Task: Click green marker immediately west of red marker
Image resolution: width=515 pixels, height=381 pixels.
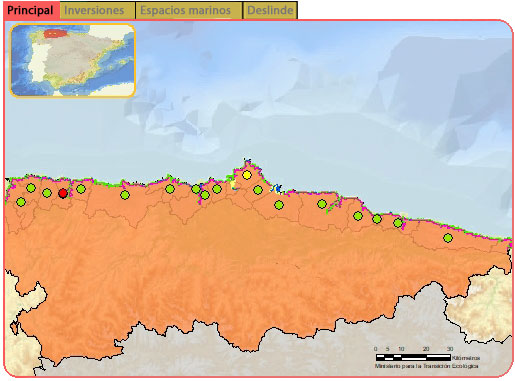Action: pos(47,193)
